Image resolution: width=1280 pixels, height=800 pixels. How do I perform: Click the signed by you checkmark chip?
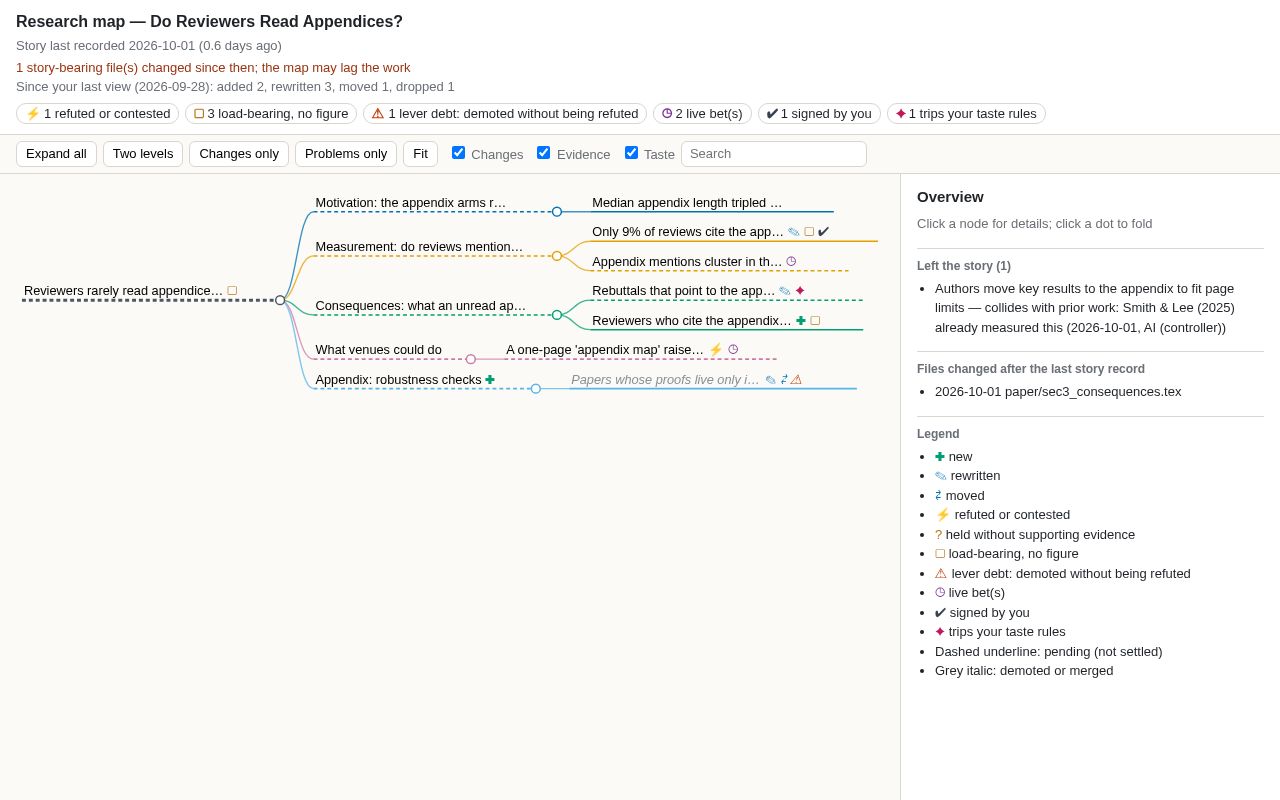pyautogui.click(x=819, y=114)
